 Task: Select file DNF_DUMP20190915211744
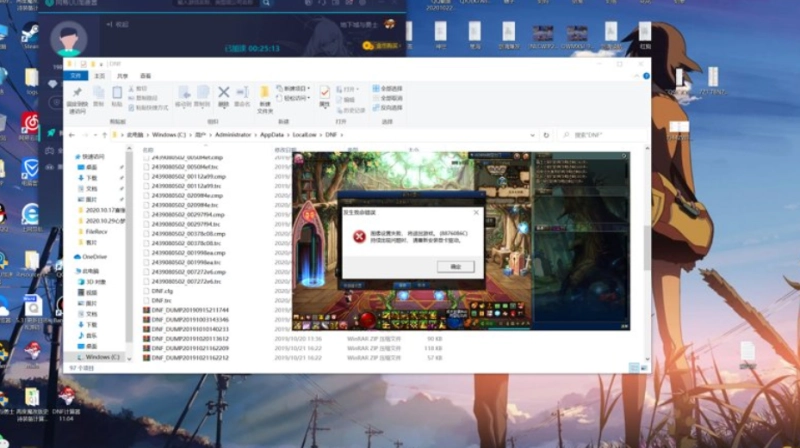click(x=186, y=310)
